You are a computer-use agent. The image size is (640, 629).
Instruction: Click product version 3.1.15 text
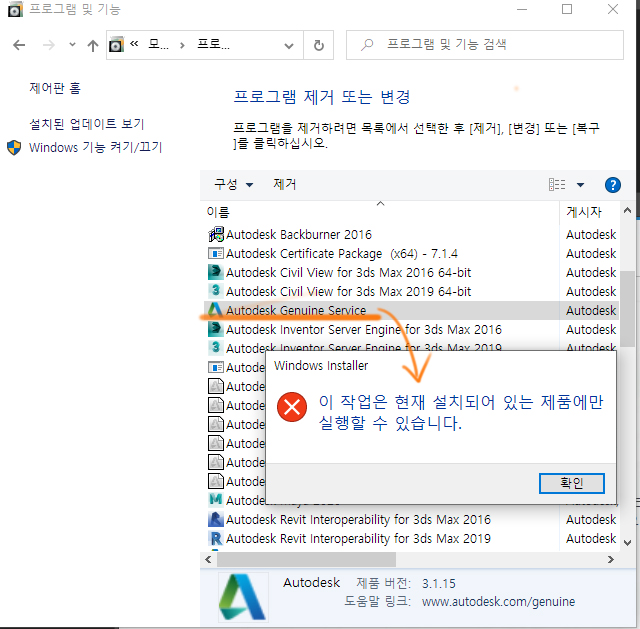click(x=439, y=583)
